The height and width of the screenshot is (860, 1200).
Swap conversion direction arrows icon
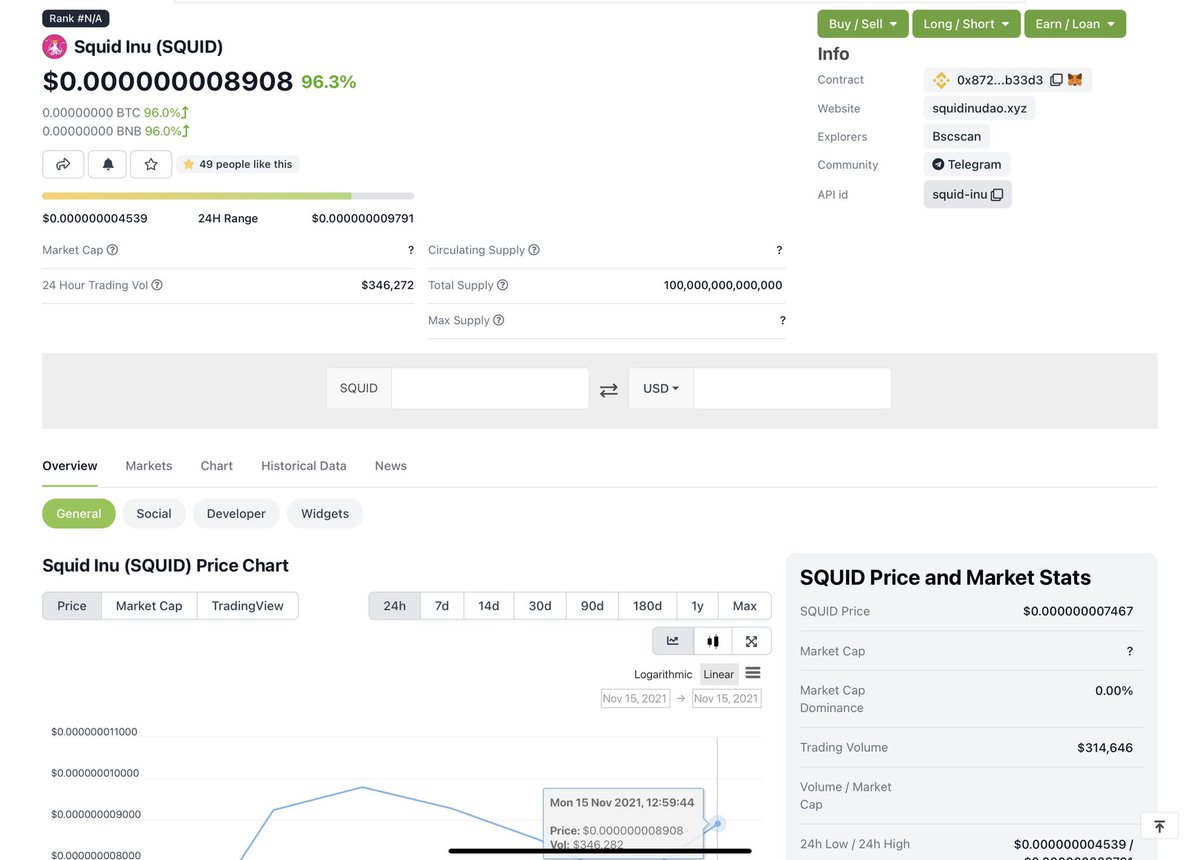tap(608, 390)
